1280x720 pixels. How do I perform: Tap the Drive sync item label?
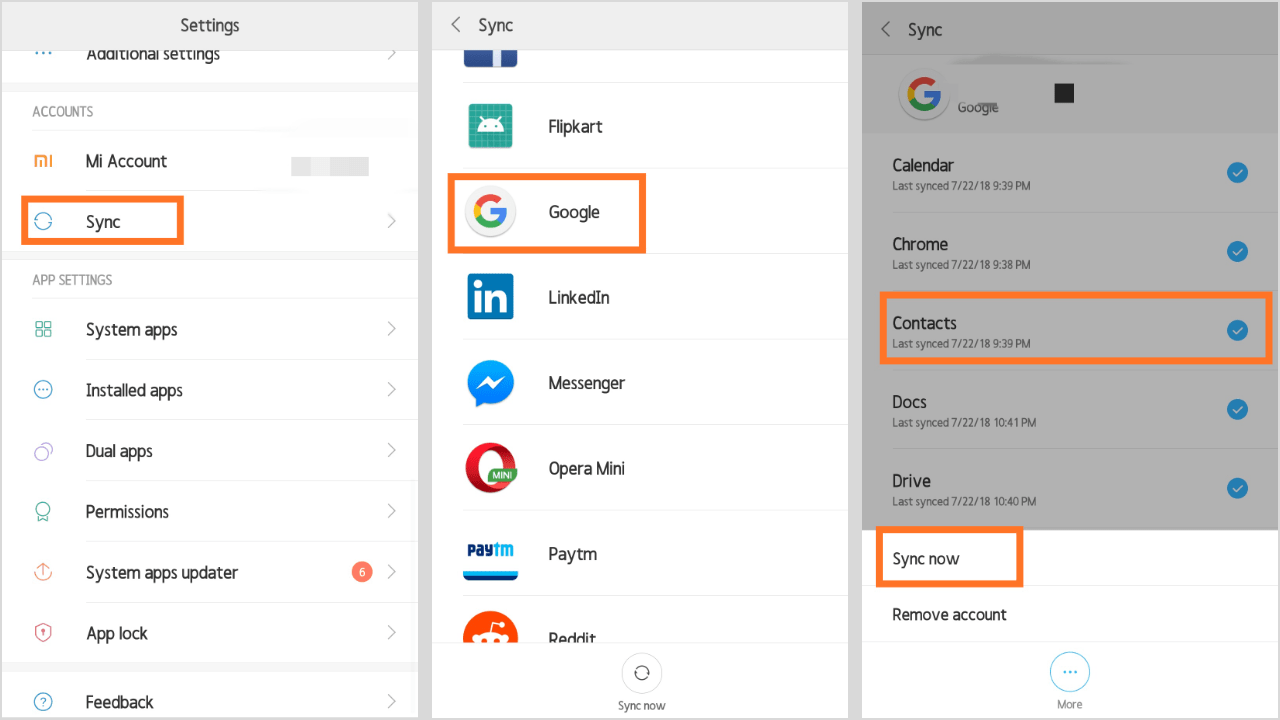click(x=911, y=481)
